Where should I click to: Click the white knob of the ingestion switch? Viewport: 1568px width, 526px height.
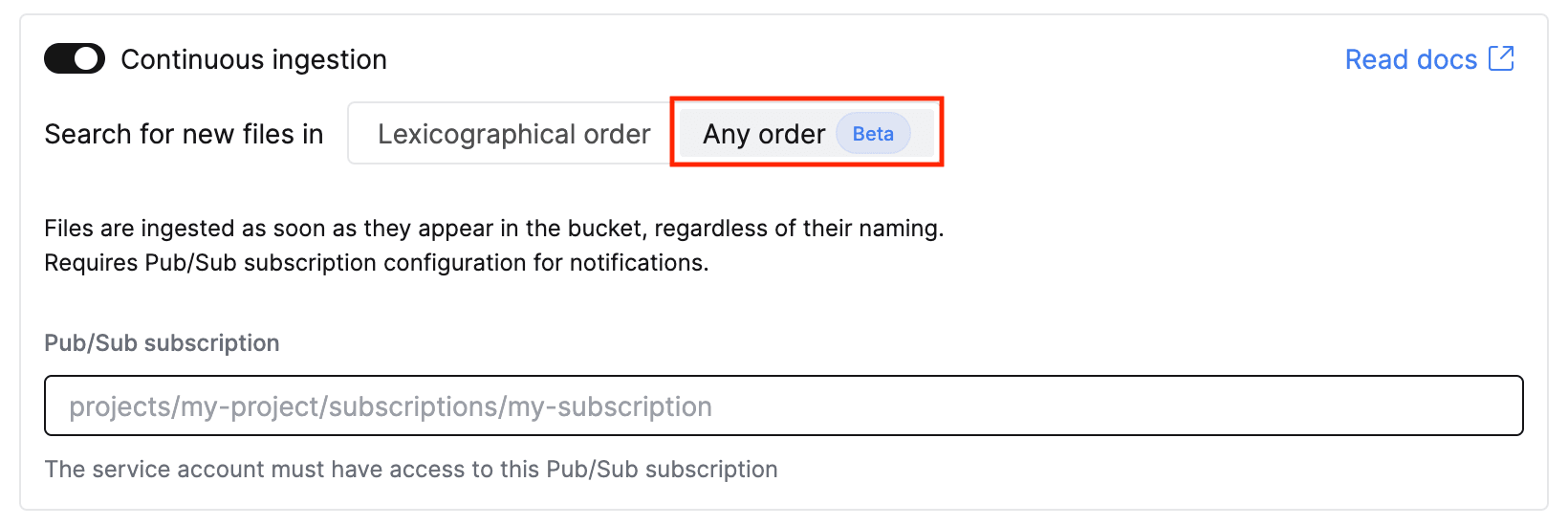click(x=87, y=59)
